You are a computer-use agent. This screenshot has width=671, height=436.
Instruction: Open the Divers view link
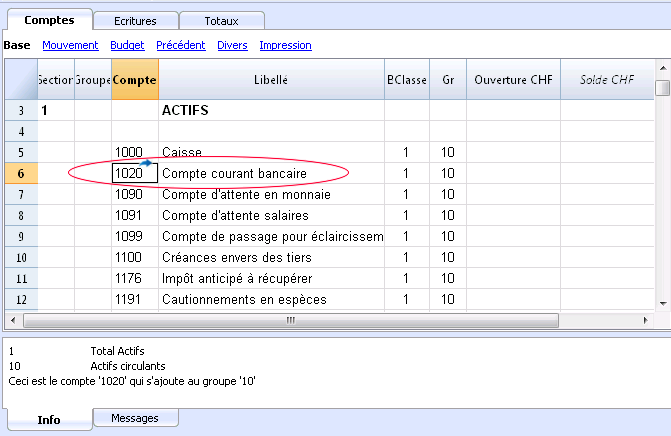tap(232, 45)
